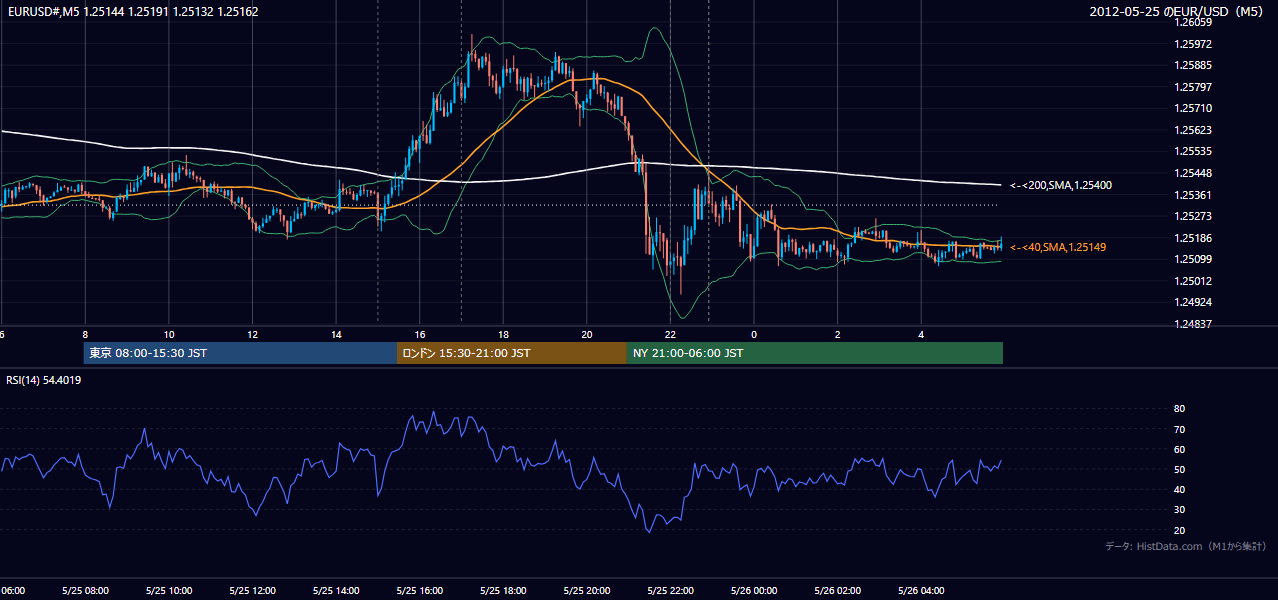Click price axis value 1.26059
Viewport: 1278px width, 600px height.
[1194, 22]
